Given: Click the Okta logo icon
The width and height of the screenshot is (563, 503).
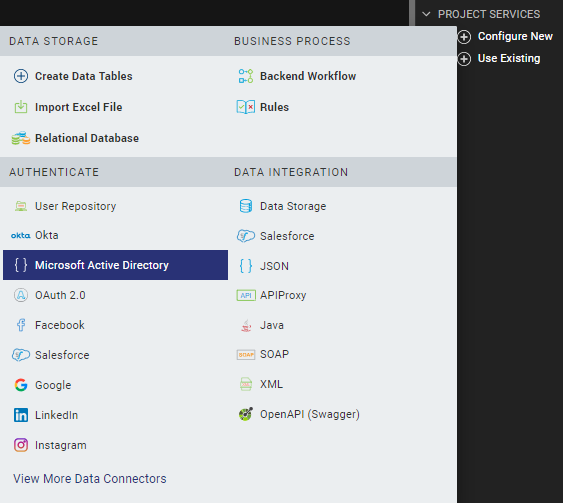Looking at the screenshot, I should [20, 236].
